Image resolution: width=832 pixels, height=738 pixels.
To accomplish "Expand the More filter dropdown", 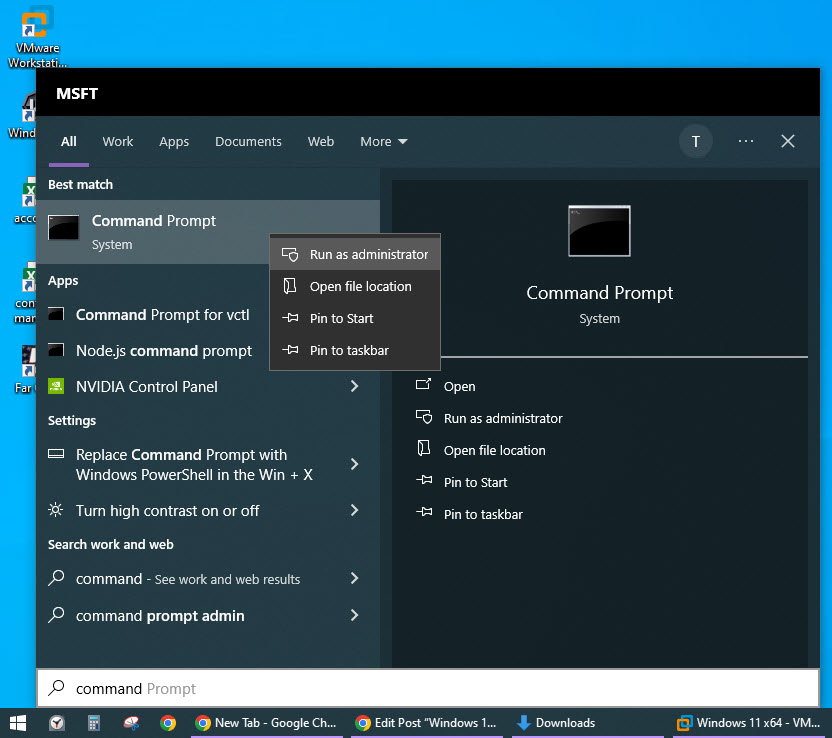I will pos(384,142).
